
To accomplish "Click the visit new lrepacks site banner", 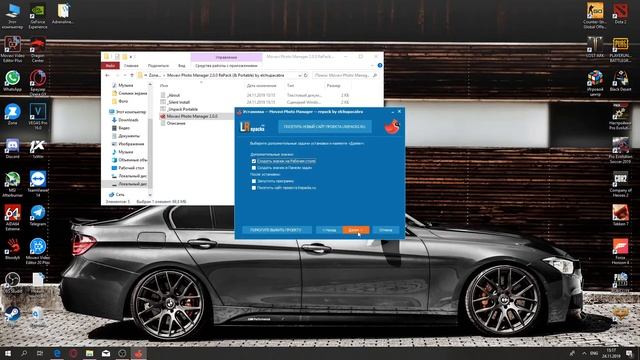I will 325,127.
